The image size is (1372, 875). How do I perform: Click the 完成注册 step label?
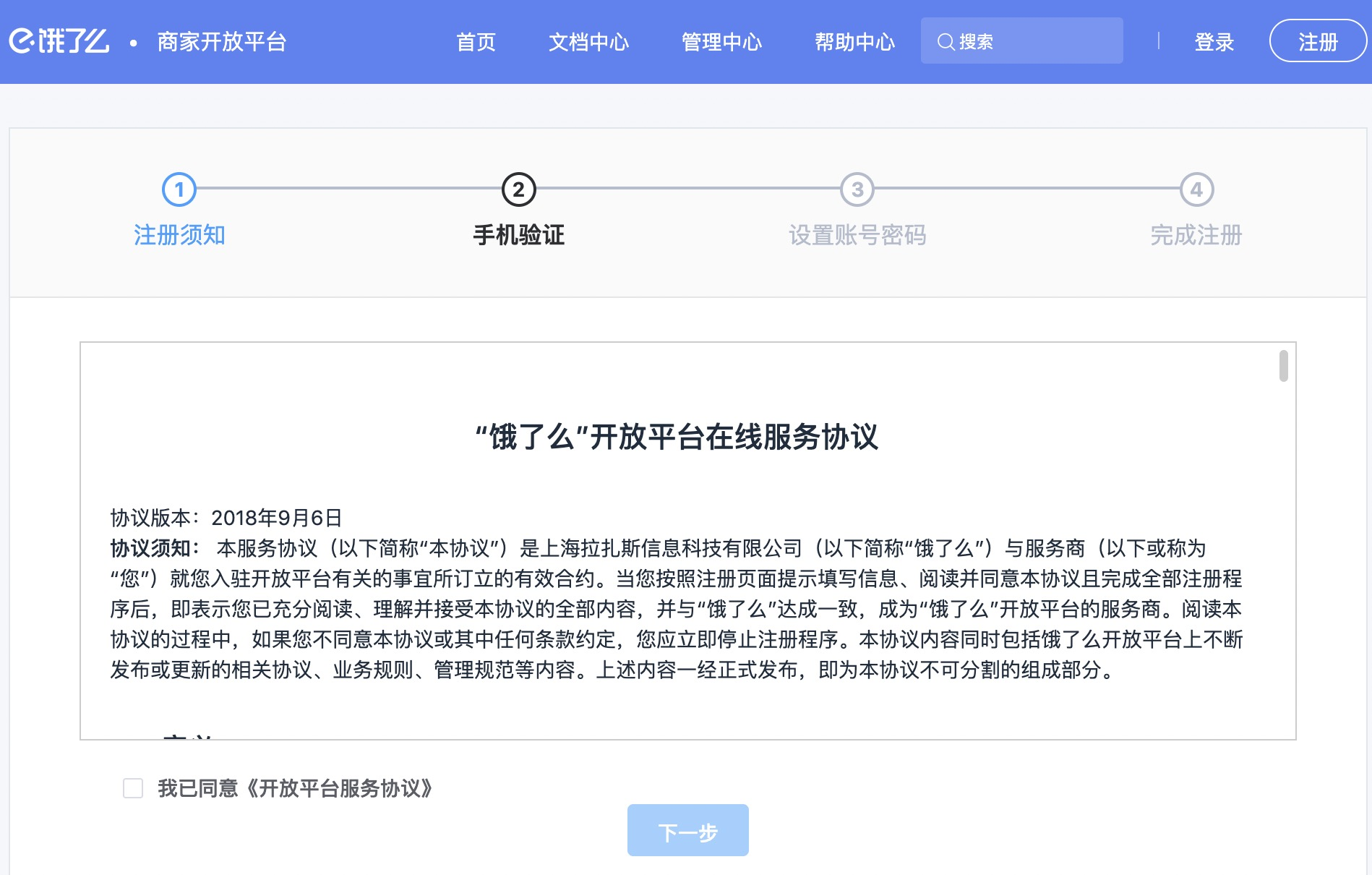[x=1196, y=235]
